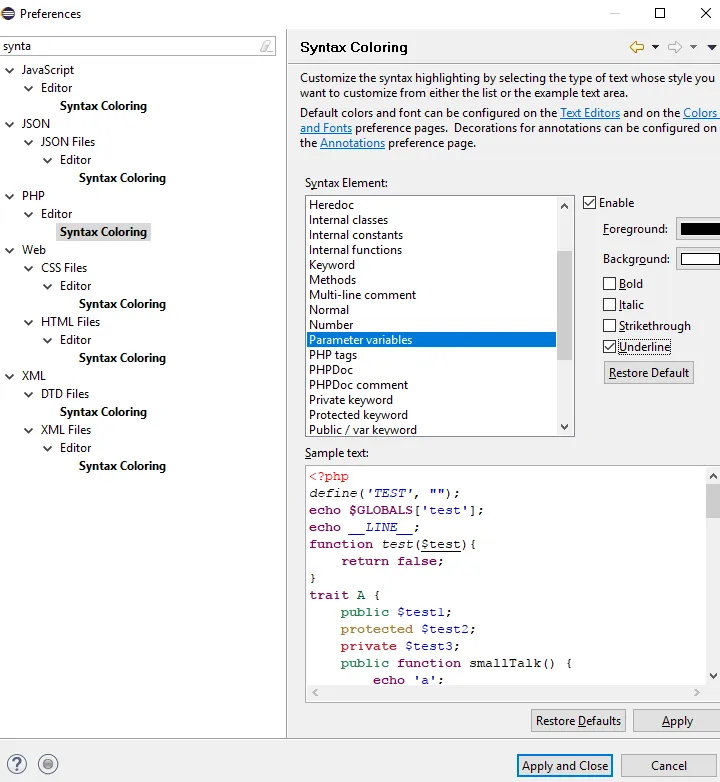This screenshot has height=782, width=720.
Task: Select Internal functions syntax element
Action: (431, 250)
